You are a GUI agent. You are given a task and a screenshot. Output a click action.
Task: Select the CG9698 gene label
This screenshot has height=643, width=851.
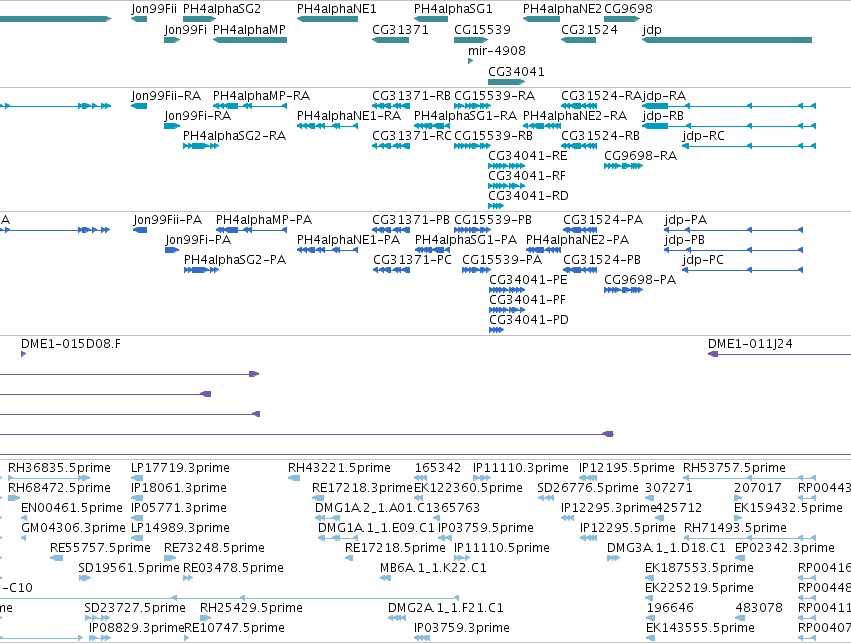[x=628, y=9]
